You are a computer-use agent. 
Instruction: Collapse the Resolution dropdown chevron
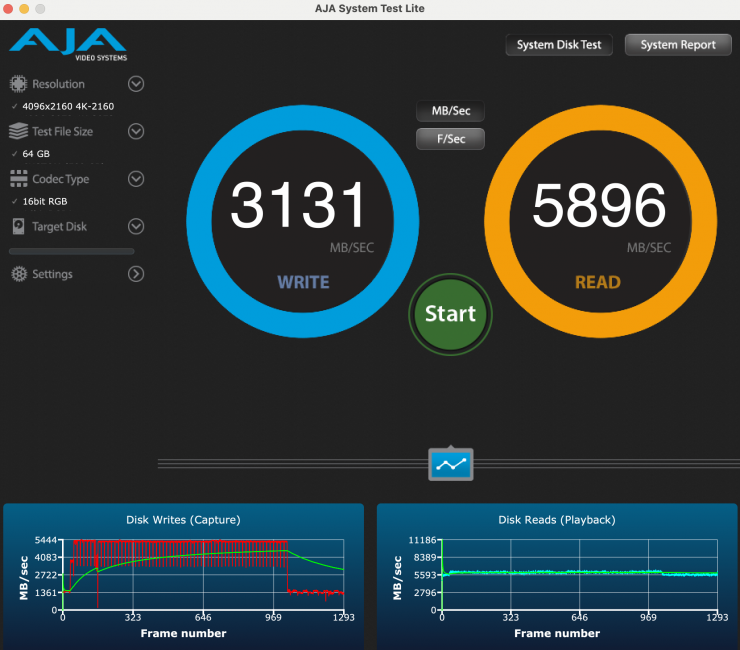pos(136,84)
